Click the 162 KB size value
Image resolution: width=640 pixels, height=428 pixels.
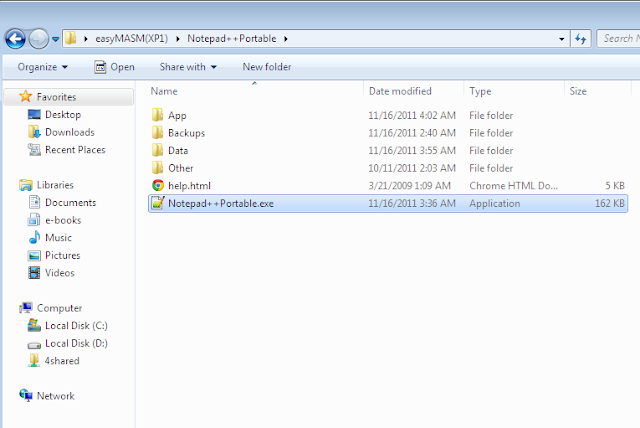[609, 203]
